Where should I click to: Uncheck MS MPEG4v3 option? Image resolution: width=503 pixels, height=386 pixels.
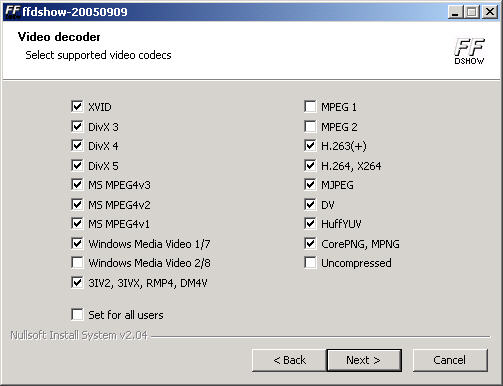pos(77,185)
